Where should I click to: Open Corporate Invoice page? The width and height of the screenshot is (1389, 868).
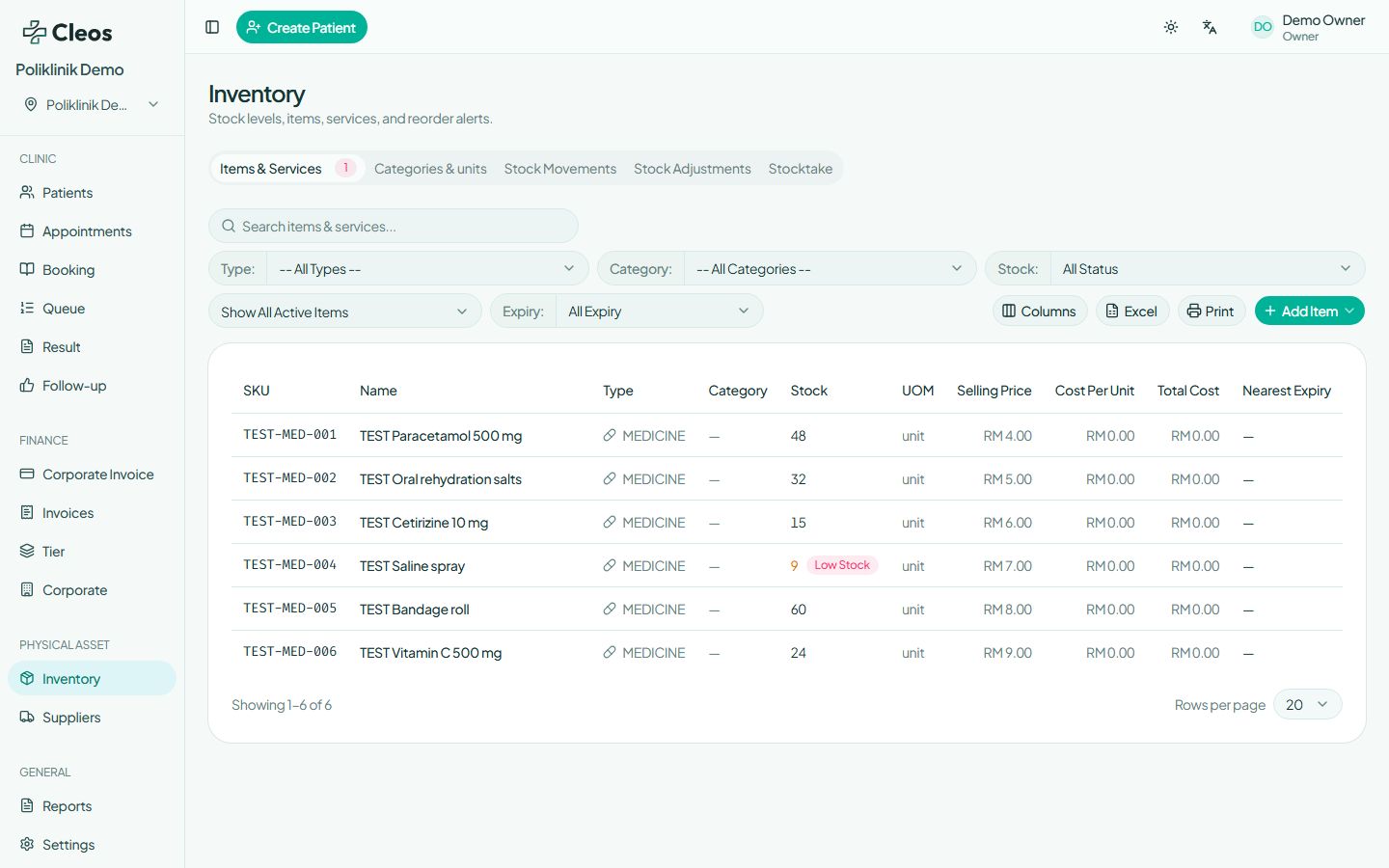pos(92,475)
